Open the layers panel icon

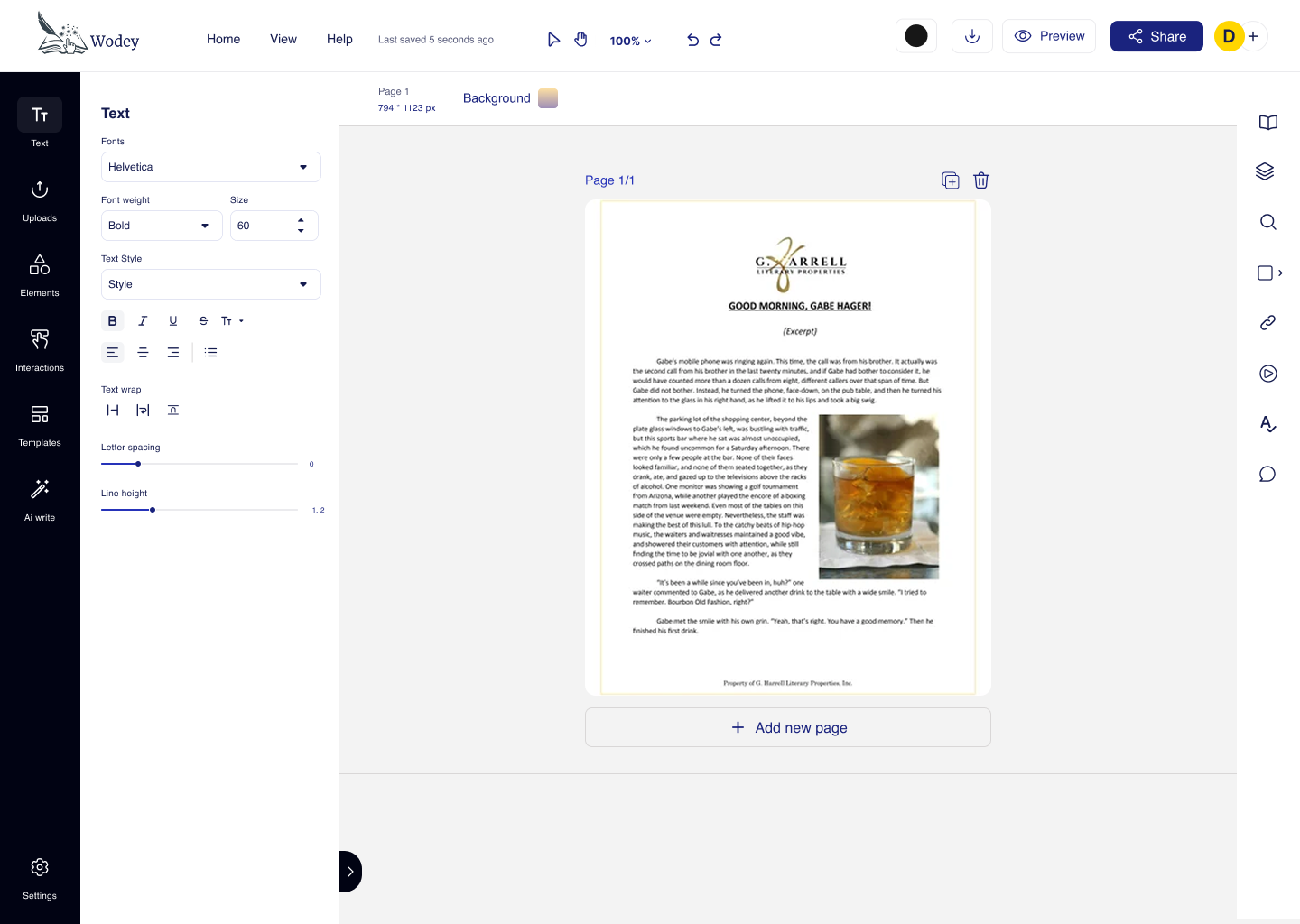(x=1266, y=171)
